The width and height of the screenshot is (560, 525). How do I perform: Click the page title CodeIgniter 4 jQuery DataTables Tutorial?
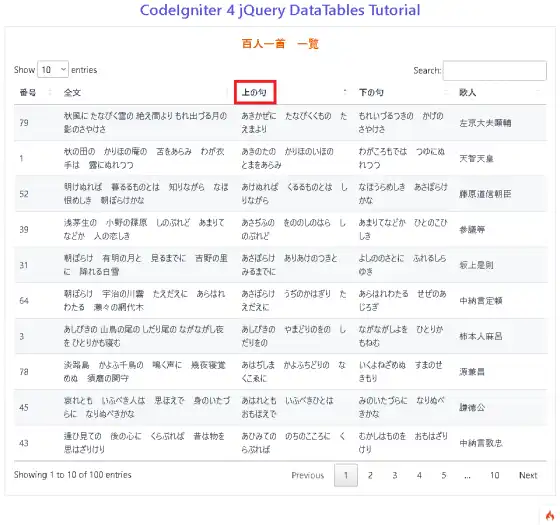[x=280, y=10]
